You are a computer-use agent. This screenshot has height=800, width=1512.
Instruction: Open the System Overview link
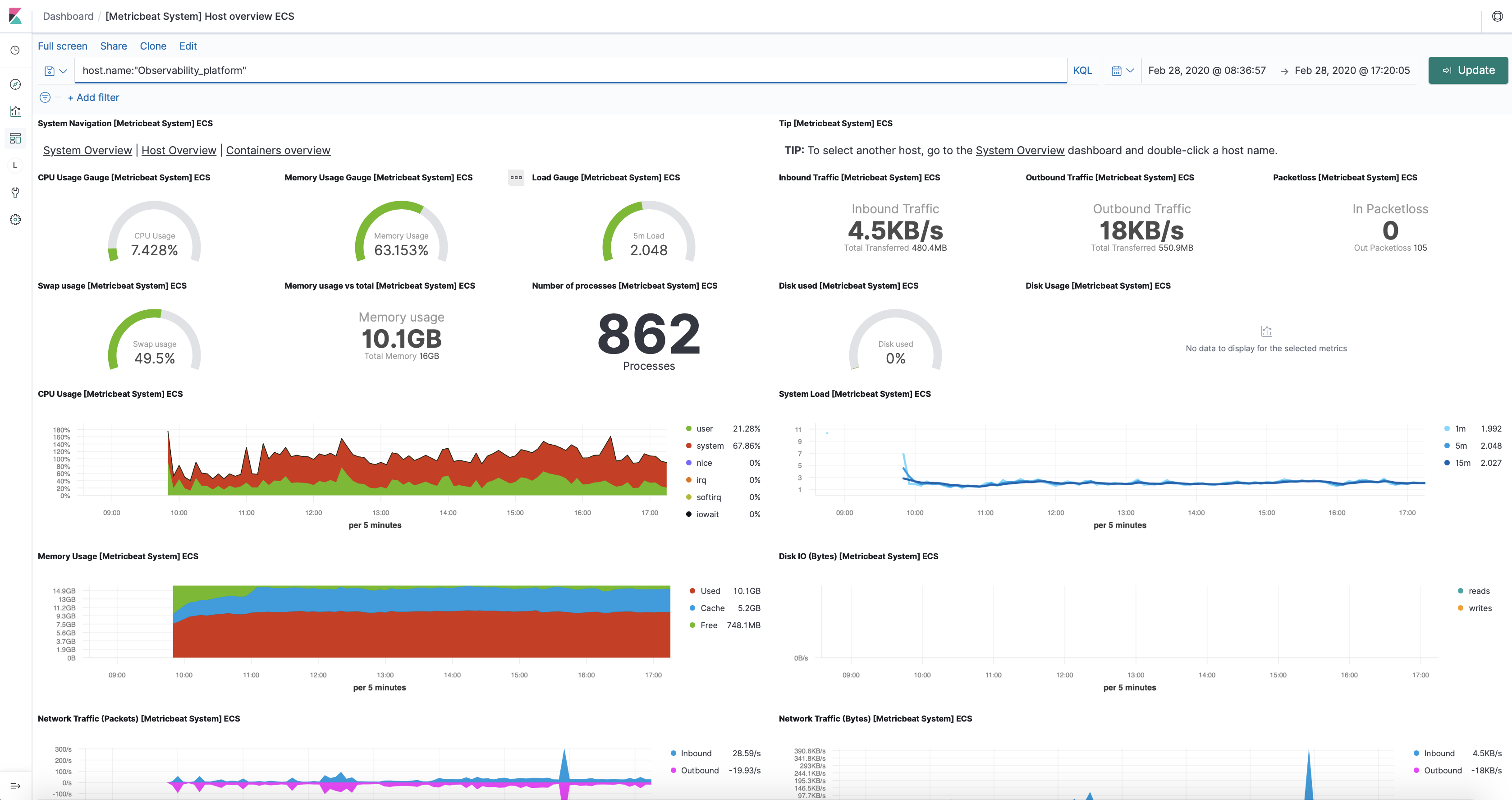[87, 150]
